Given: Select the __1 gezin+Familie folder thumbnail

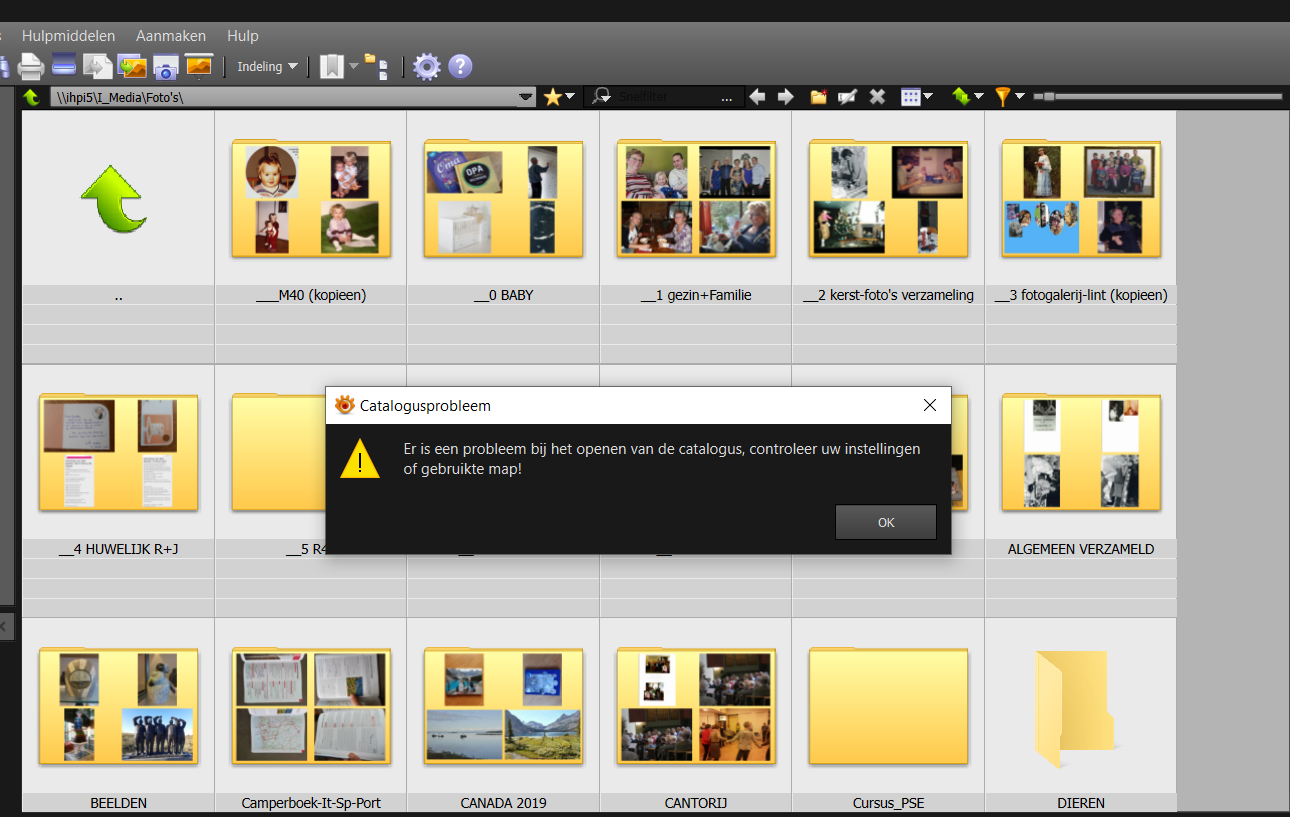Looking at the screenshot, I should (x=696, y=199).
